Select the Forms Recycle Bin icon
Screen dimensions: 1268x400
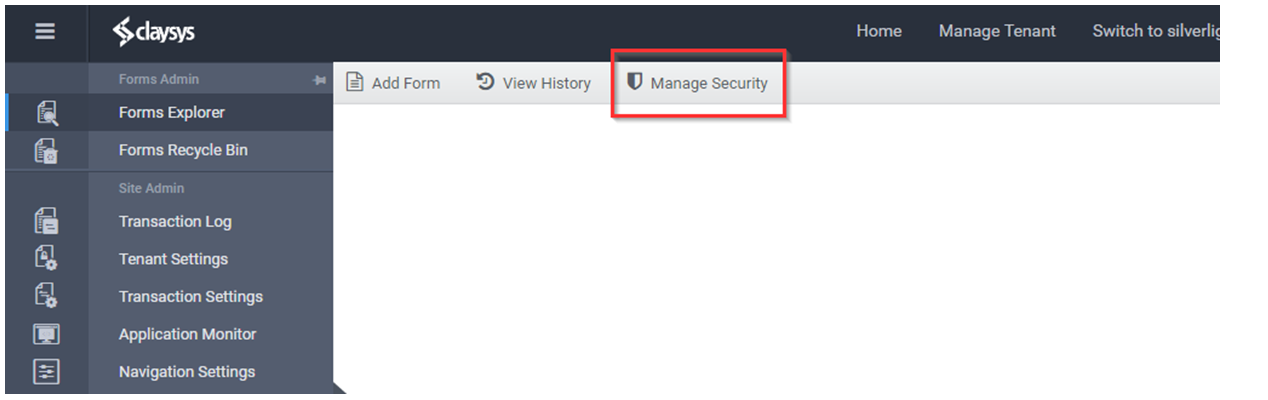click(46, 151)
